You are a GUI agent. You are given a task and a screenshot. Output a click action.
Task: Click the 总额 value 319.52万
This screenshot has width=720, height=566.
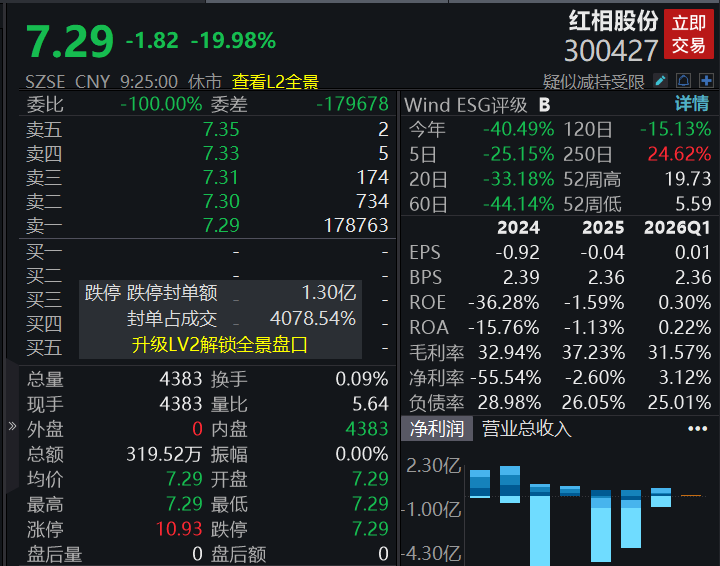164,454
